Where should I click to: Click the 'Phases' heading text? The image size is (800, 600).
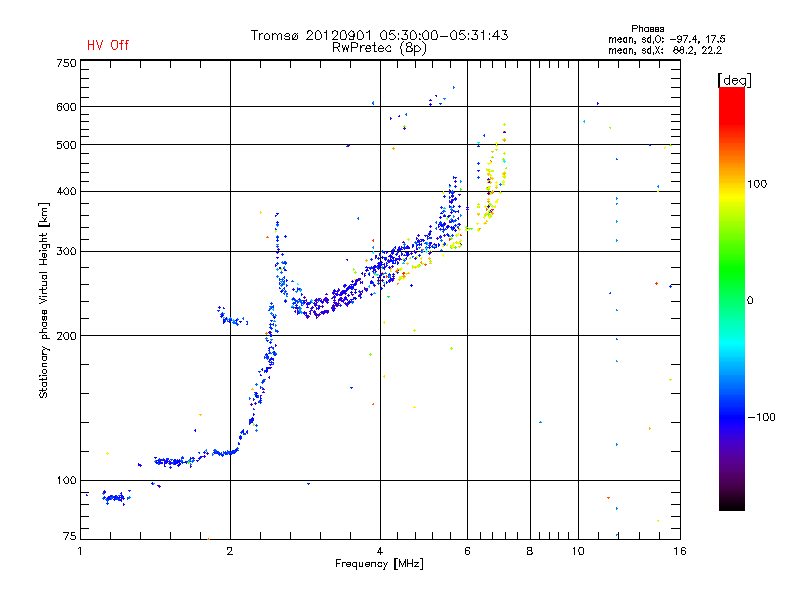647,29
